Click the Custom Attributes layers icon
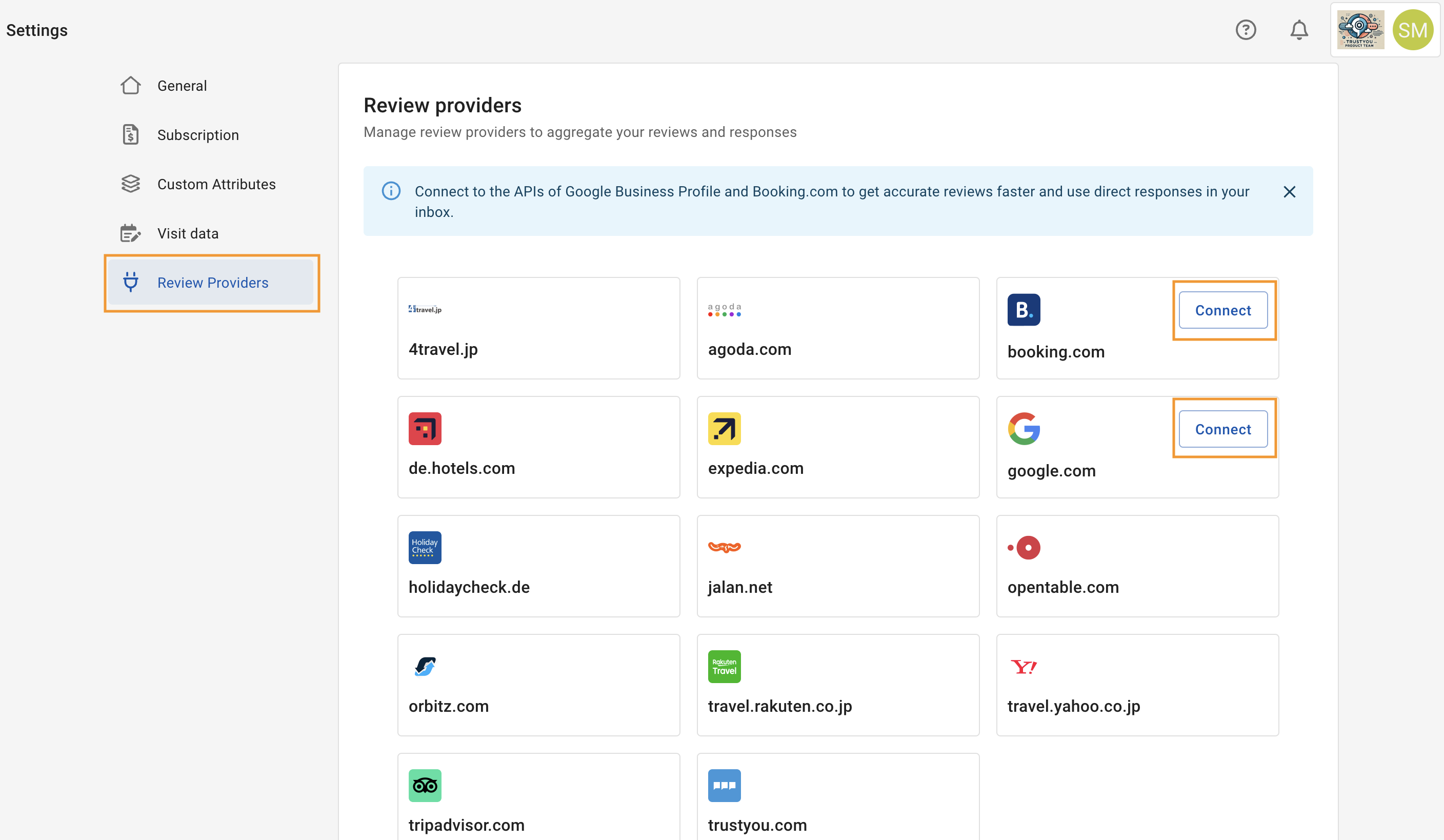The image size is (1444, 840). 131,184
